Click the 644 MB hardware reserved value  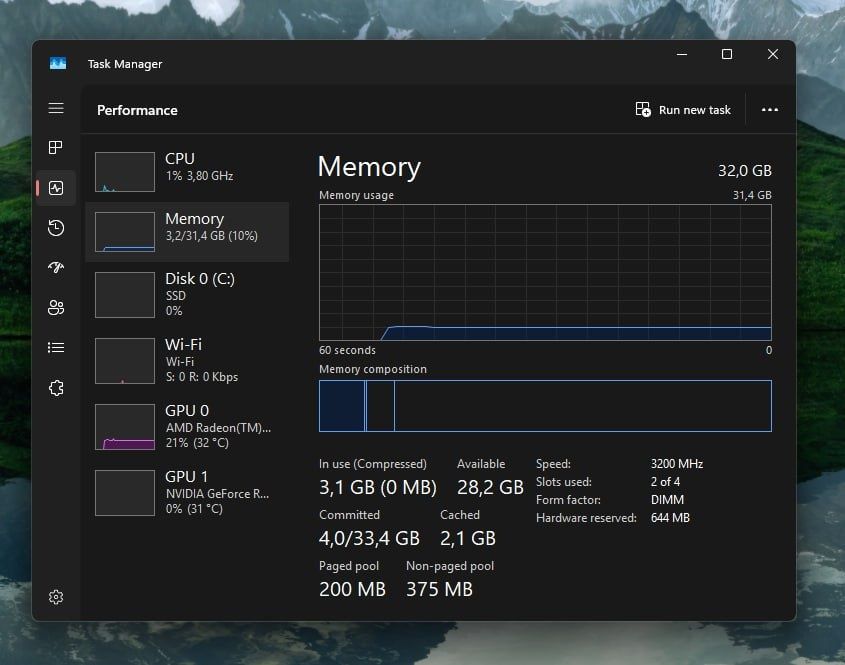[x=670, y=518]
